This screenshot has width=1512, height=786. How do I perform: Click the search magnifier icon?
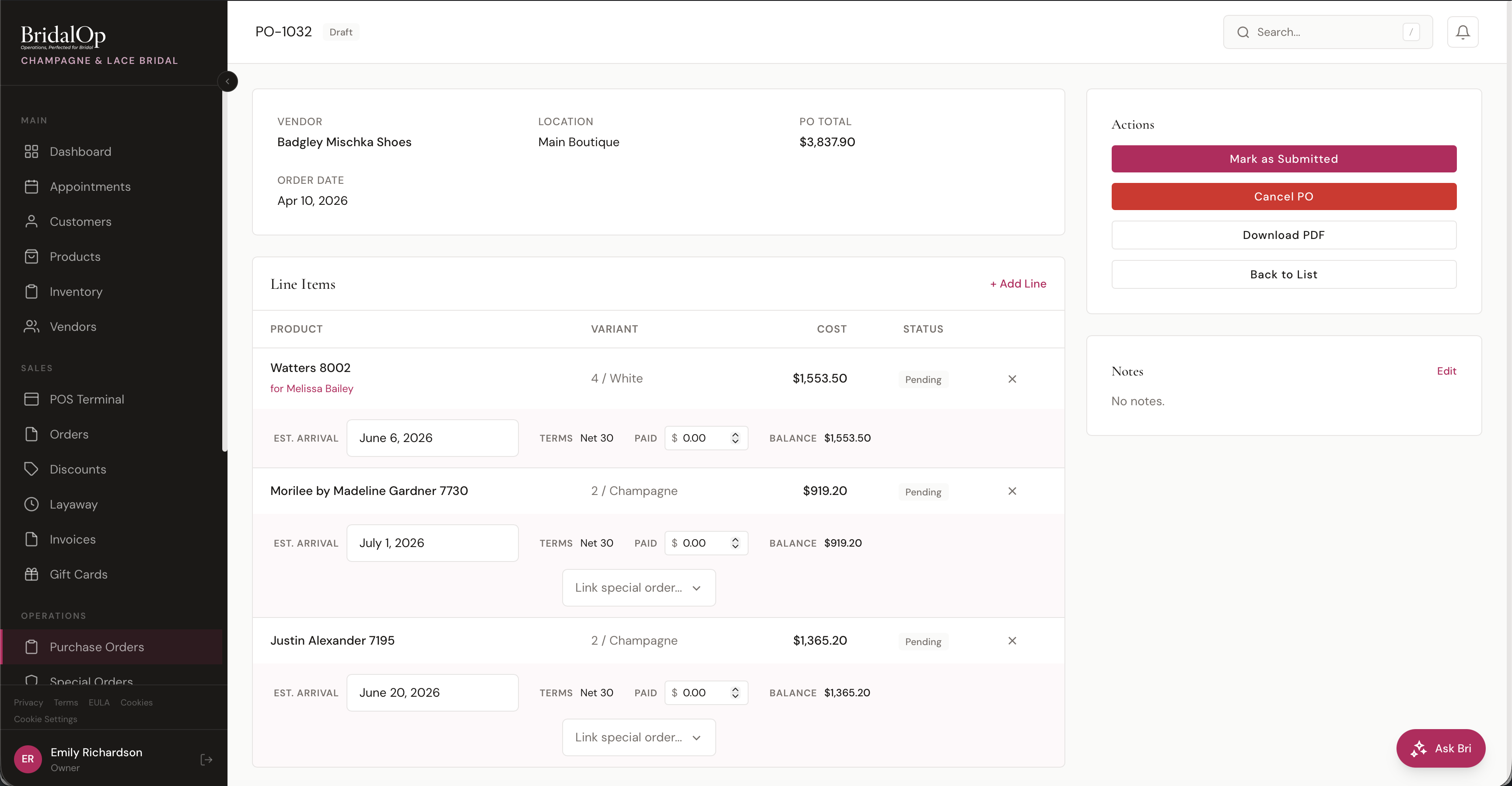coord(1242,32)
